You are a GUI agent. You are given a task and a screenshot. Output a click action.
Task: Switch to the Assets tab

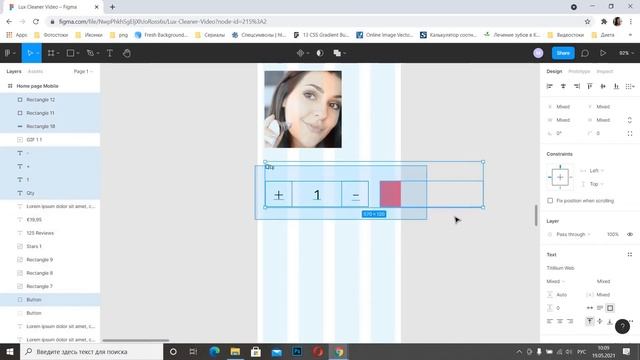[x=35, y=71]
